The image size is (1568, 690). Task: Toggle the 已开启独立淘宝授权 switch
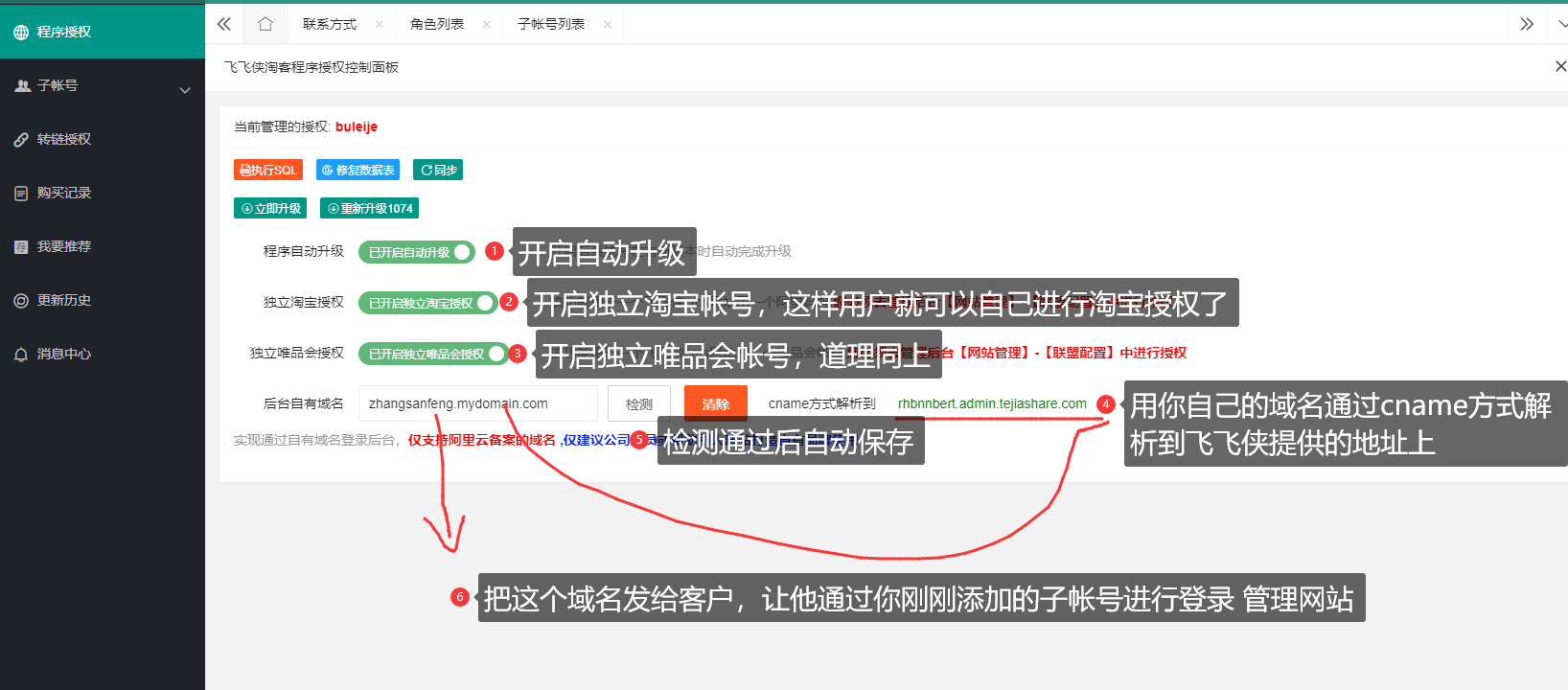(x=427, y=303)
